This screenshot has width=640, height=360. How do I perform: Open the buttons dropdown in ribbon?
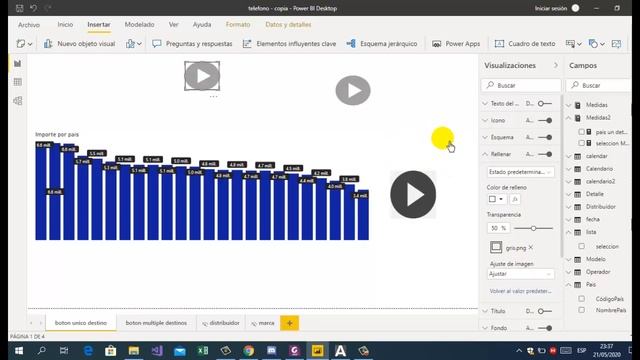pos(573,44)
